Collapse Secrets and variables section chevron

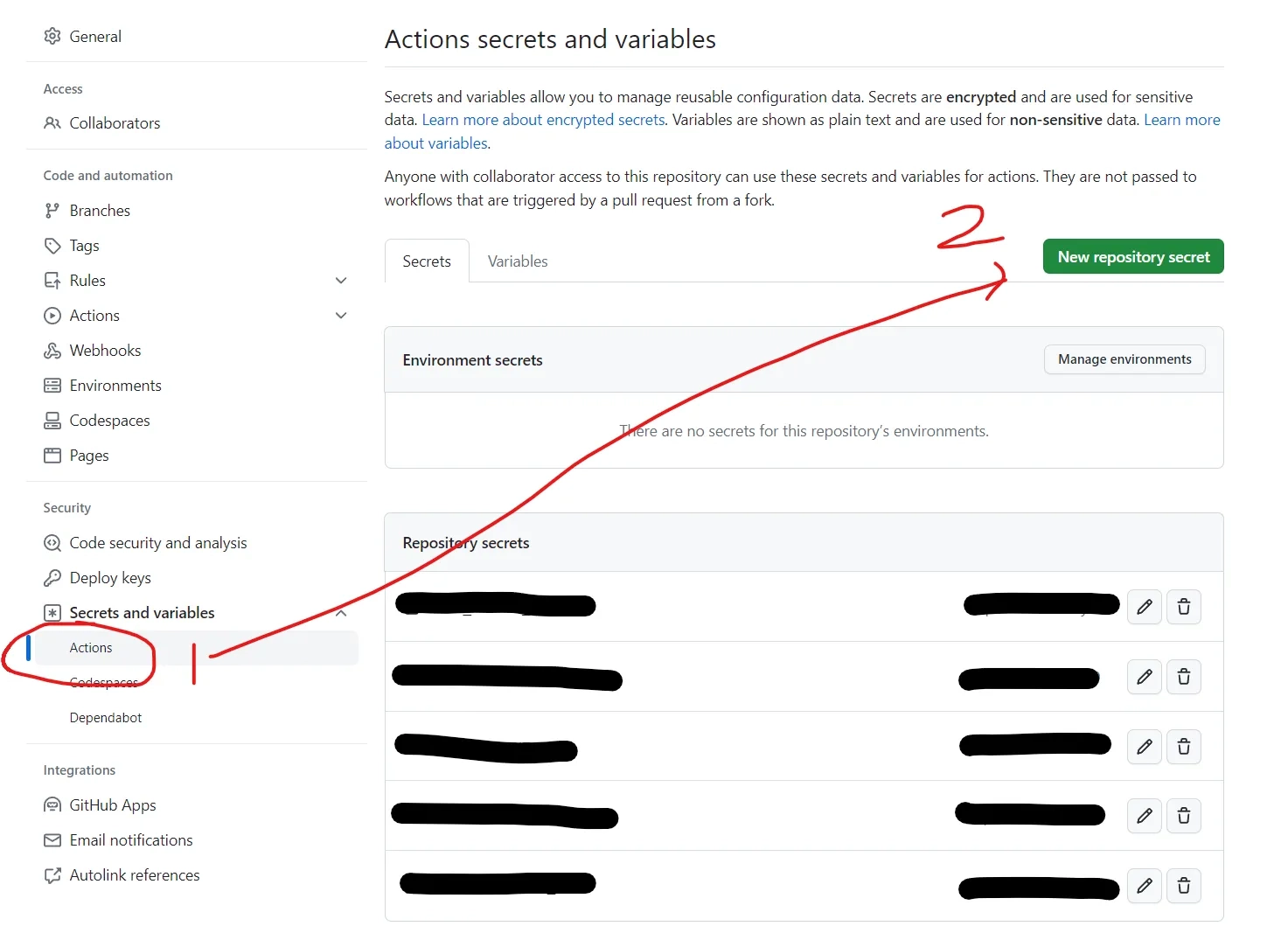(x=341, y=613)
